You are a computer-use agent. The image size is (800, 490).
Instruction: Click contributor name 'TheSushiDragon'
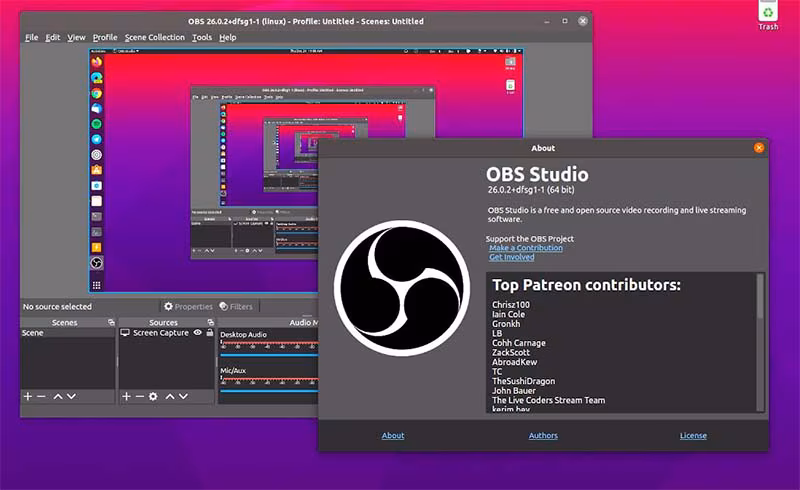523,381
